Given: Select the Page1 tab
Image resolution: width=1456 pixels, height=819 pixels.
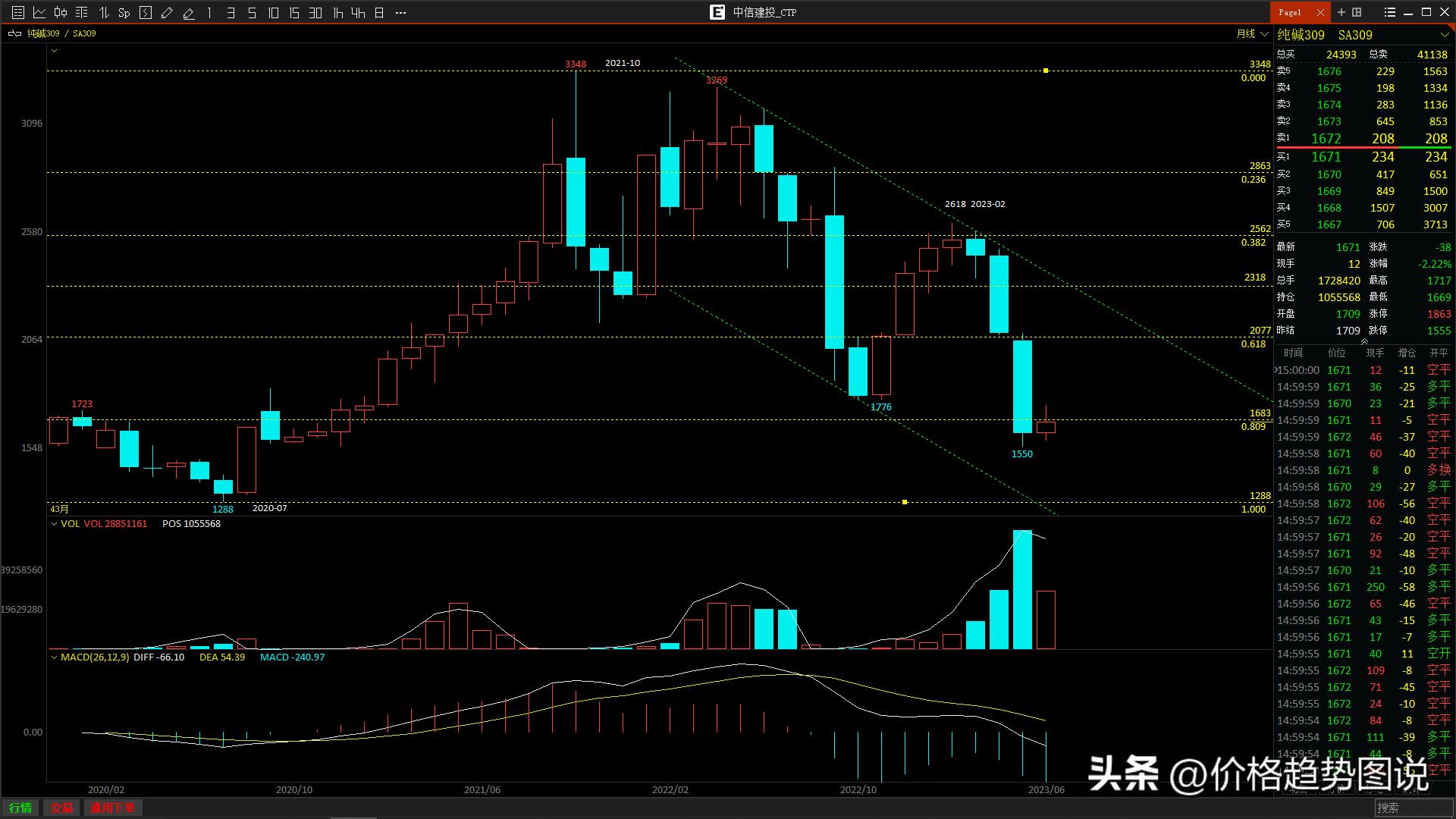Looking at the screenshot, I should [1291, 12].
